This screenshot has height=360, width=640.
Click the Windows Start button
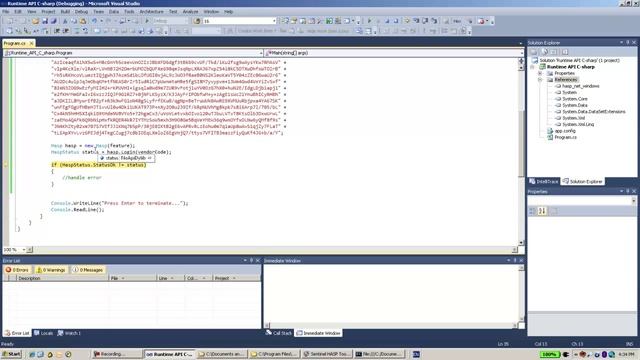(11, 354)
